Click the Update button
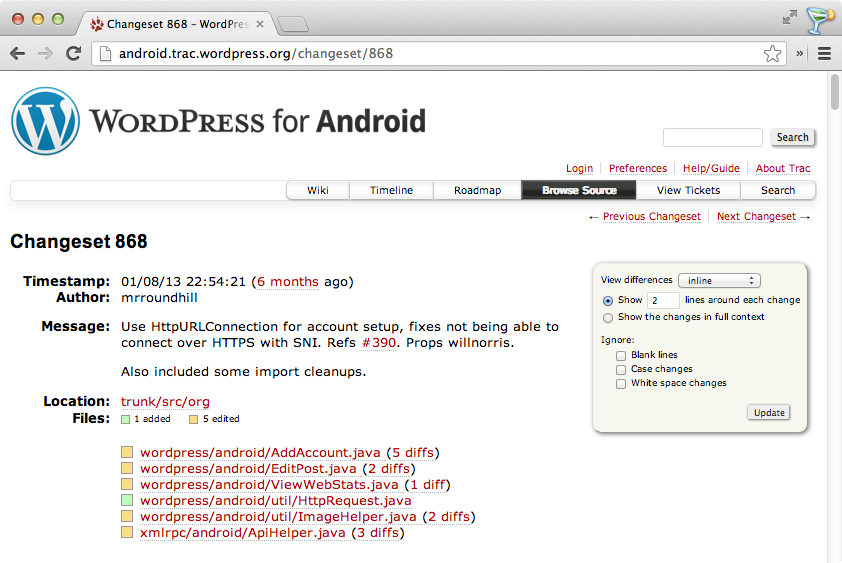The height and width of the screenshot is (563, 842). click(768, 412)
